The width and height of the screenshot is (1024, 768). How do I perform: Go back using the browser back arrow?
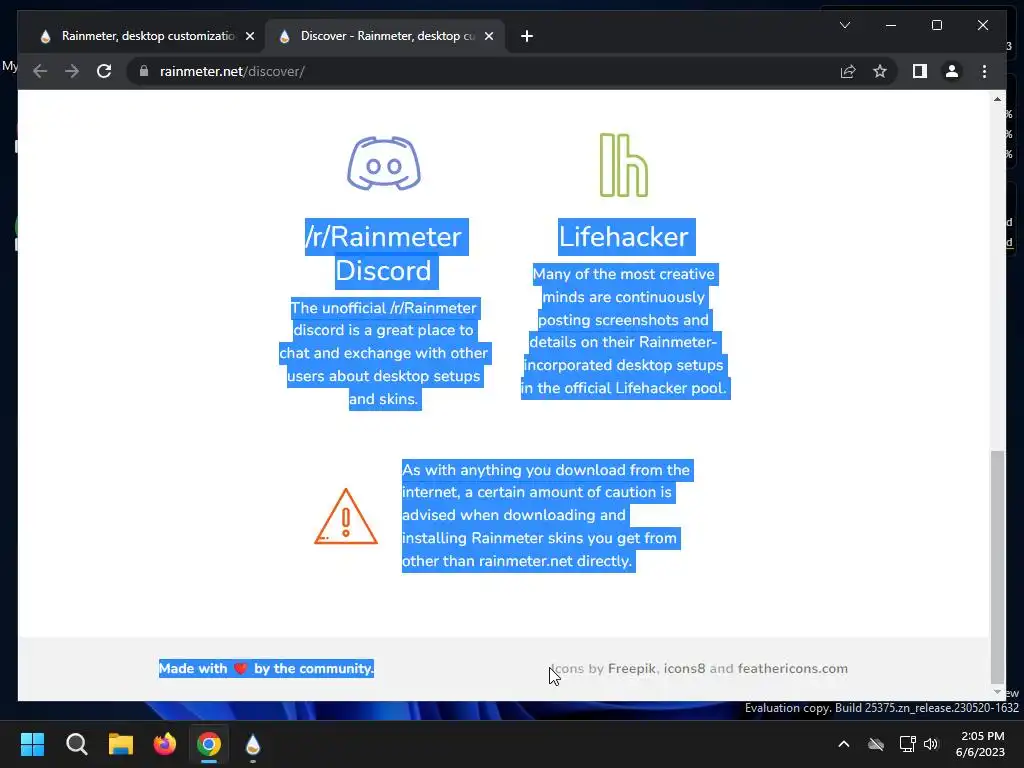(x=40, y=71)
